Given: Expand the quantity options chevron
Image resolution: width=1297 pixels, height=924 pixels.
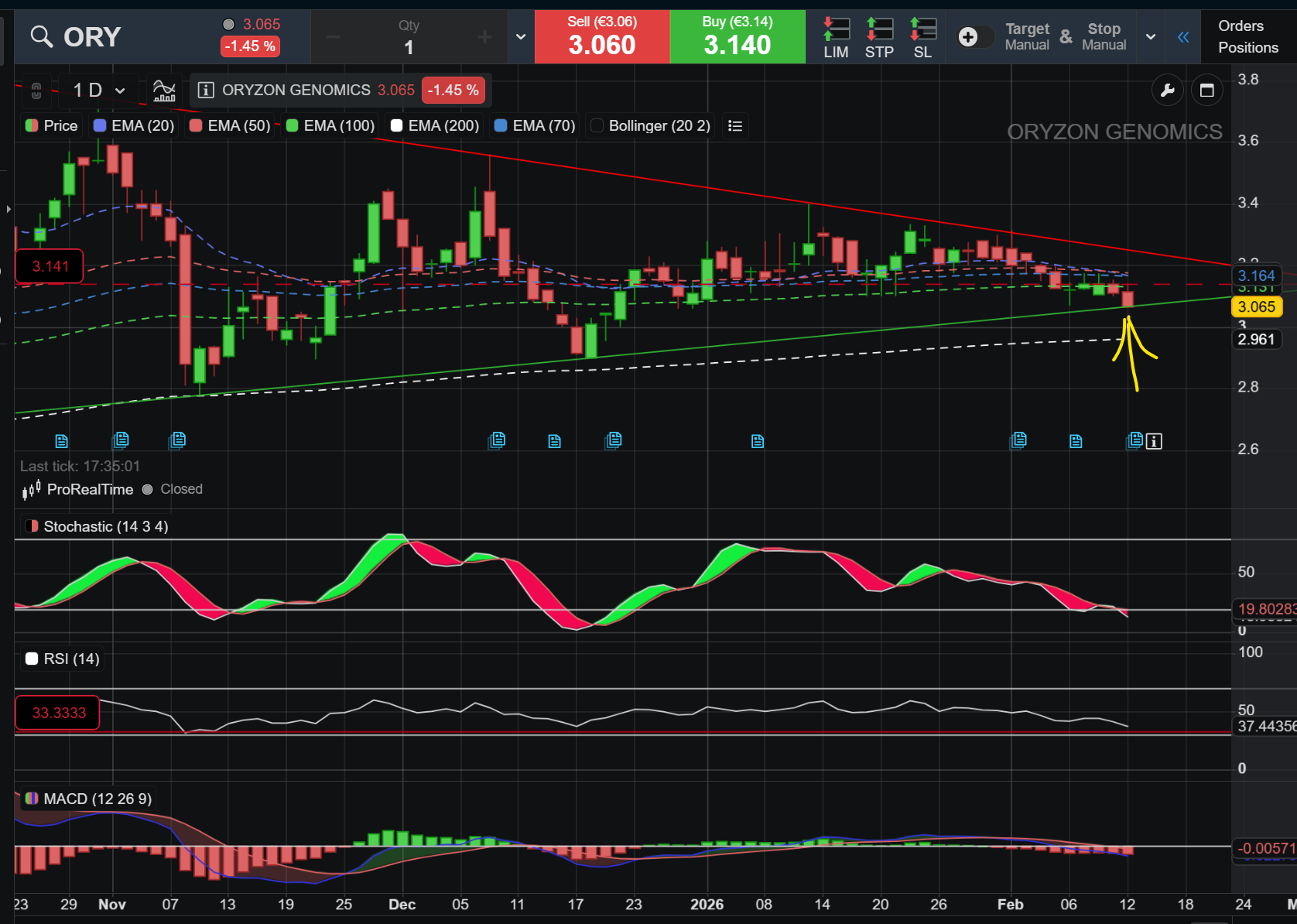Looking at the screenshot, I should pos(521,36).
